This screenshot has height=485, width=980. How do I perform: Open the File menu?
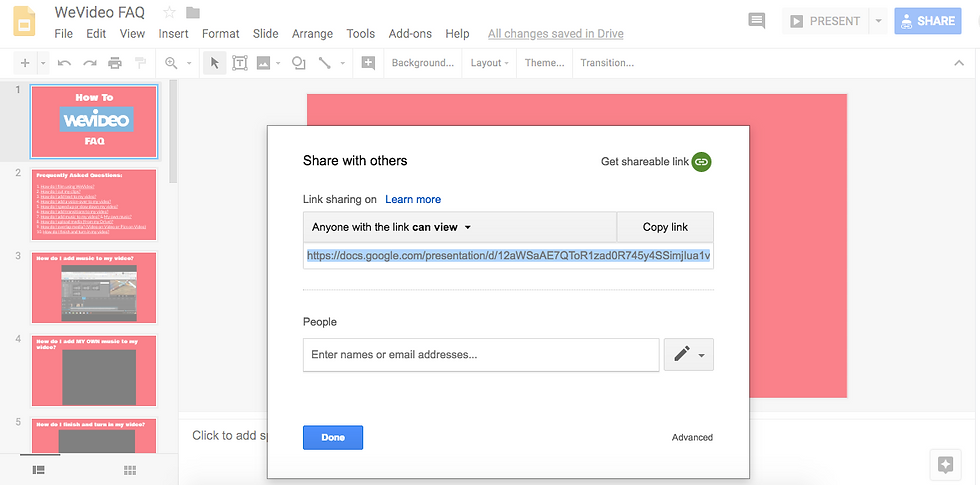point(64,34)
